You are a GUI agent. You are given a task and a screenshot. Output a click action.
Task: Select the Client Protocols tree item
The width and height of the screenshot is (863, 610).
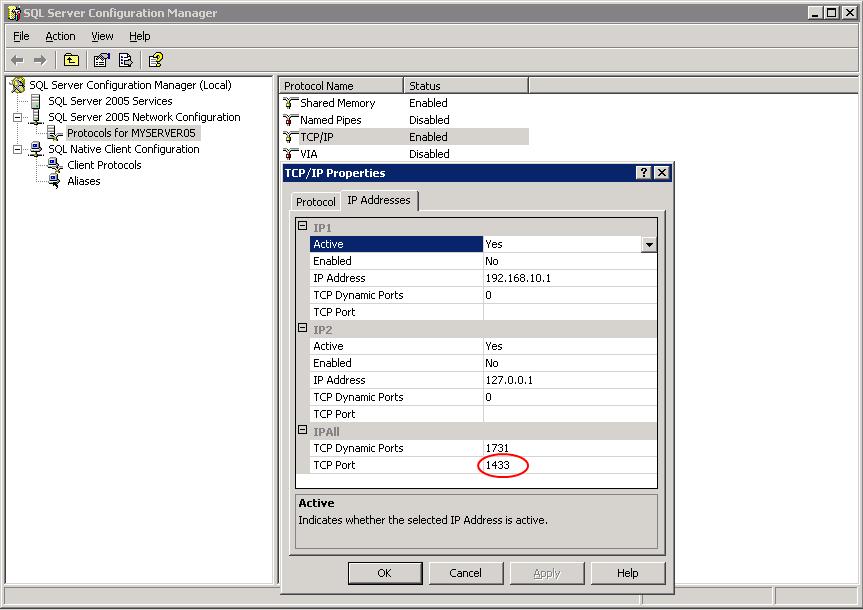tap(104, 165)
